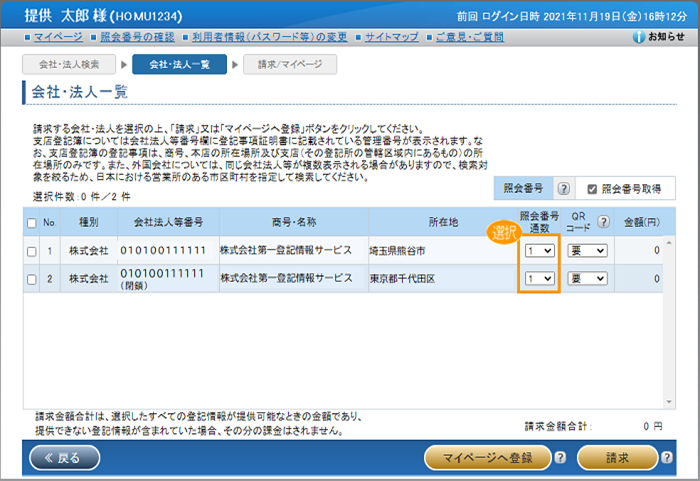Toggle the select-all checkbox in table header
Screen dimensions: 700x481
point(31,222)
